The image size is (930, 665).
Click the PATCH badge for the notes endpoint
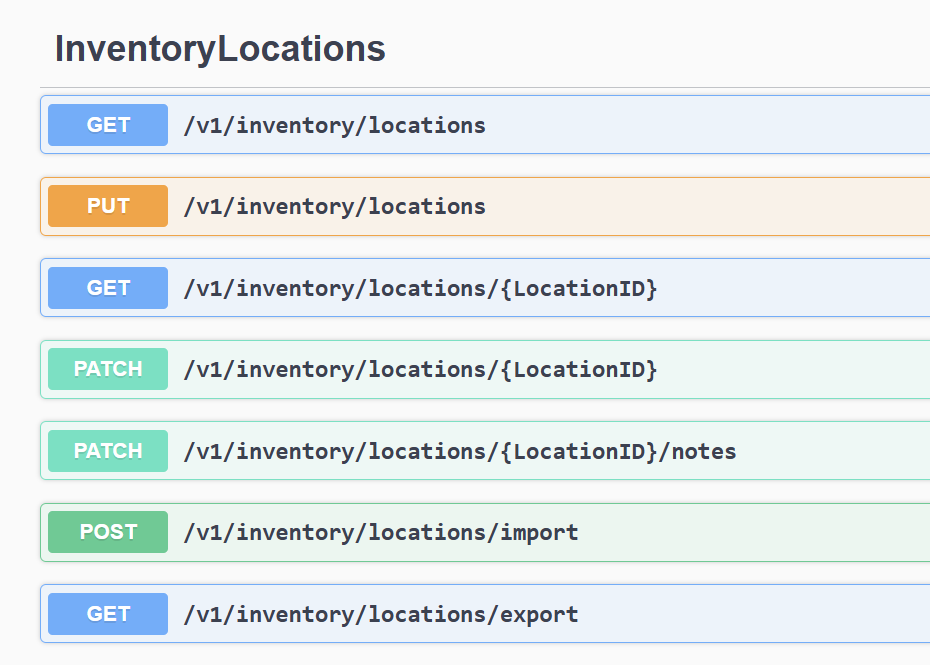108,451
